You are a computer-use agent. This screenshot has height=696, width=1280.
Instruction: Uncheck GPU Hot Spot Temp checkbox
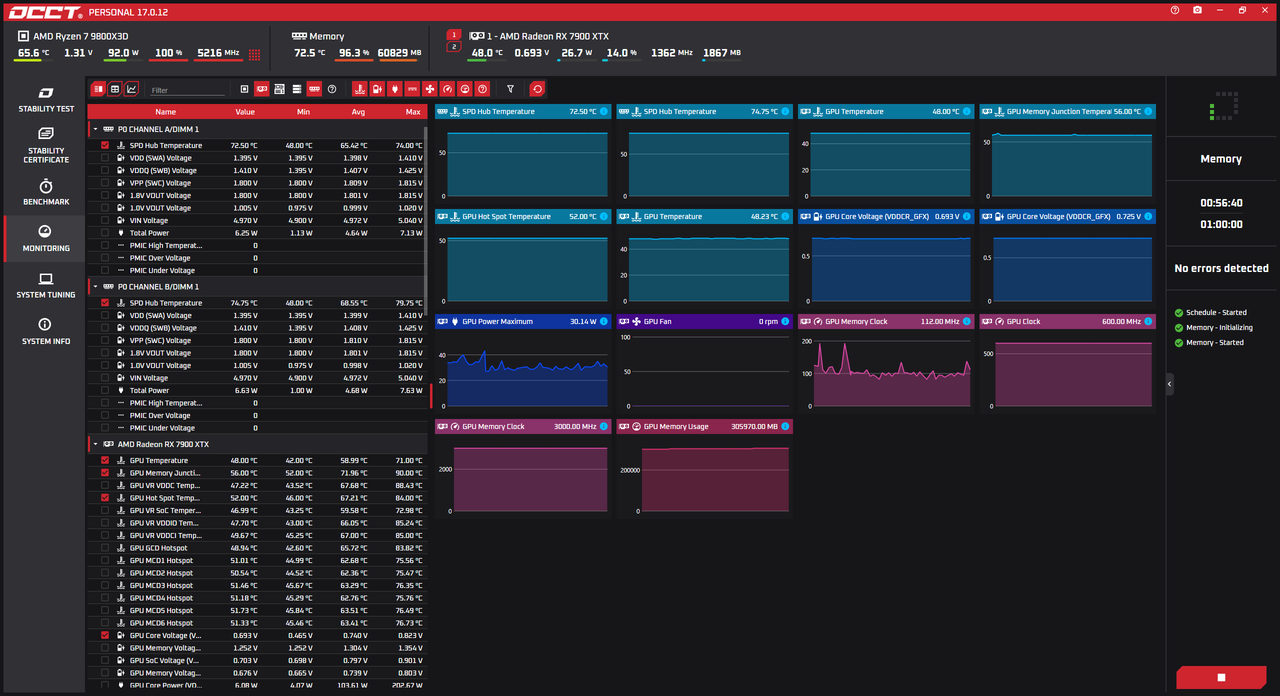point(105,498)
